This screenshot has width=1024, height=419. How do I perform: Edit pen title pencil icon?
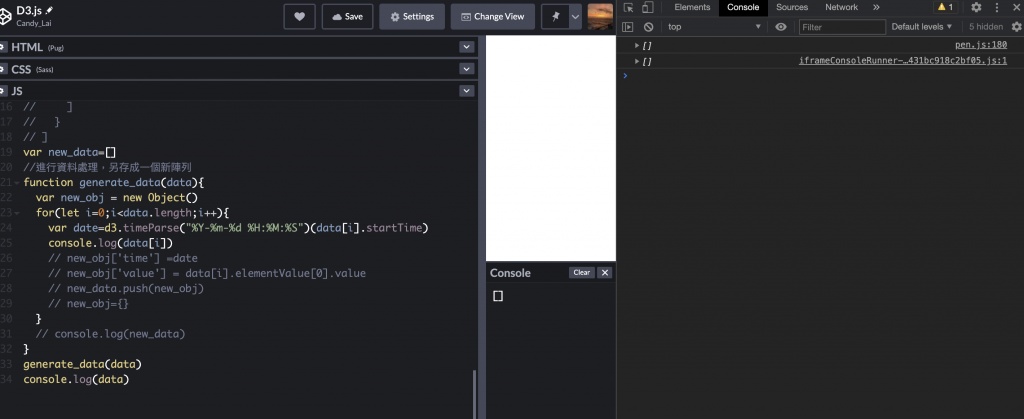(50, 10)
